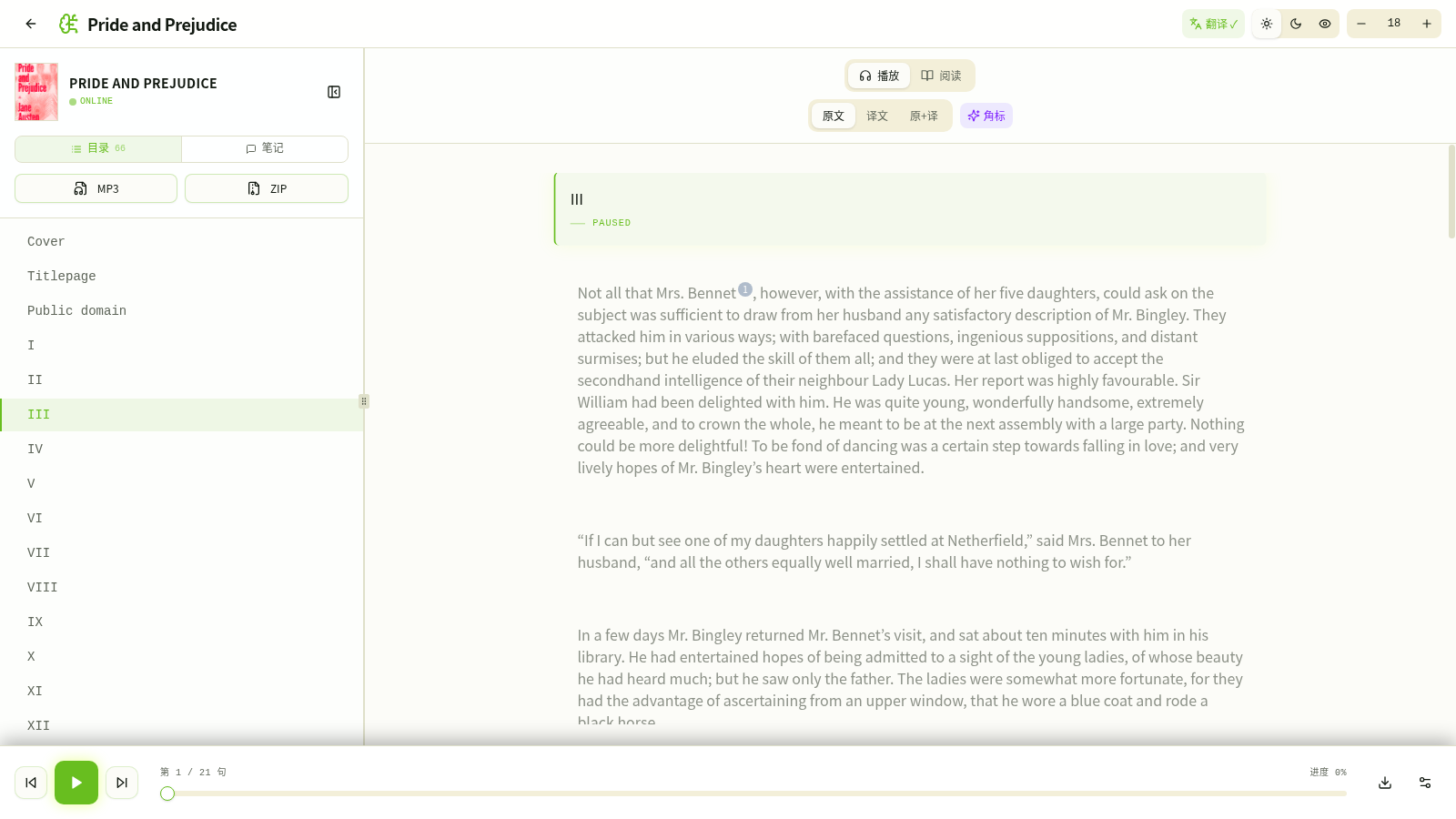
Task: Click the paragraph starting 'If I can but see'
Action: (911, 551)
